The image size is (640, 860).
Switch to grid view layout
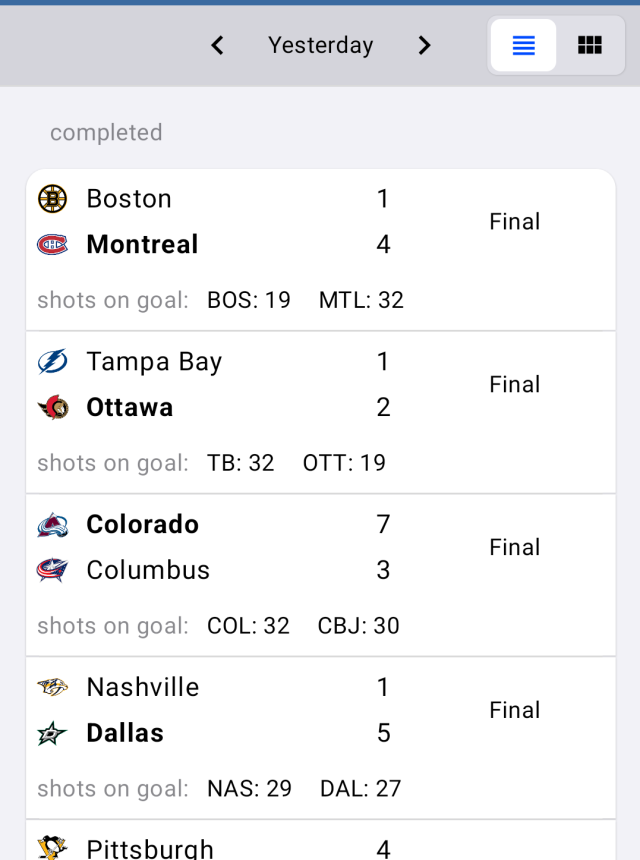click(x=590, y=46)
